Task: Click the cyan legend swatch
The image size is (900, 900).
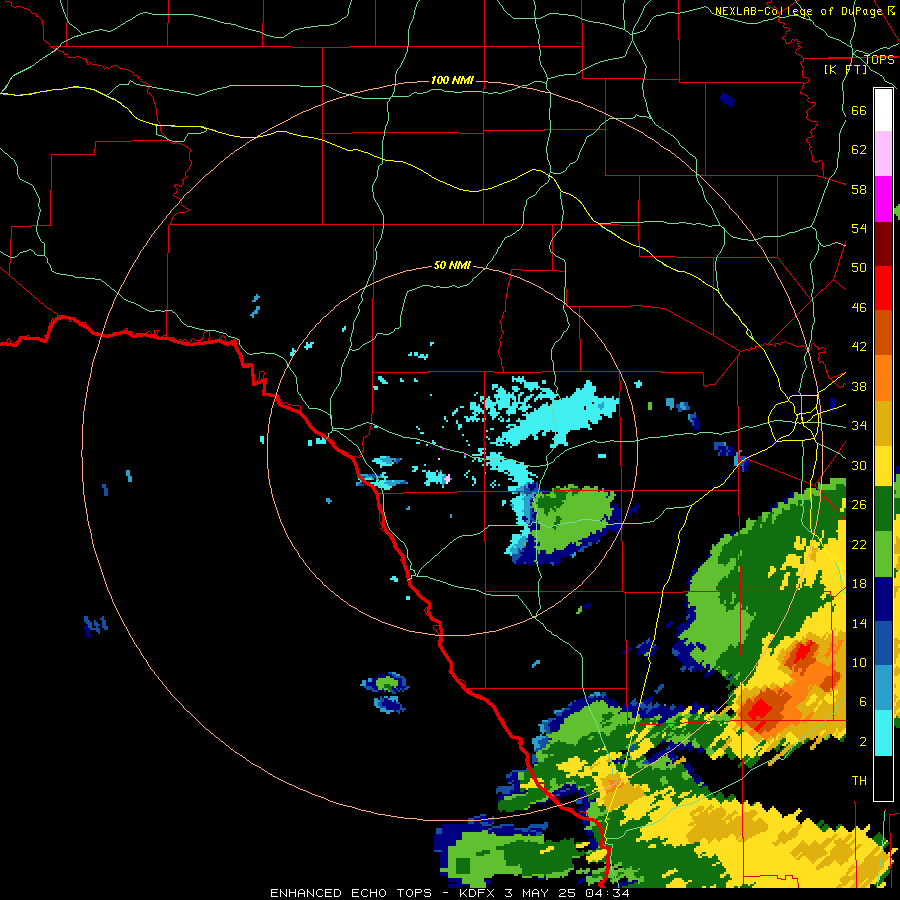Action: (883, 733)
